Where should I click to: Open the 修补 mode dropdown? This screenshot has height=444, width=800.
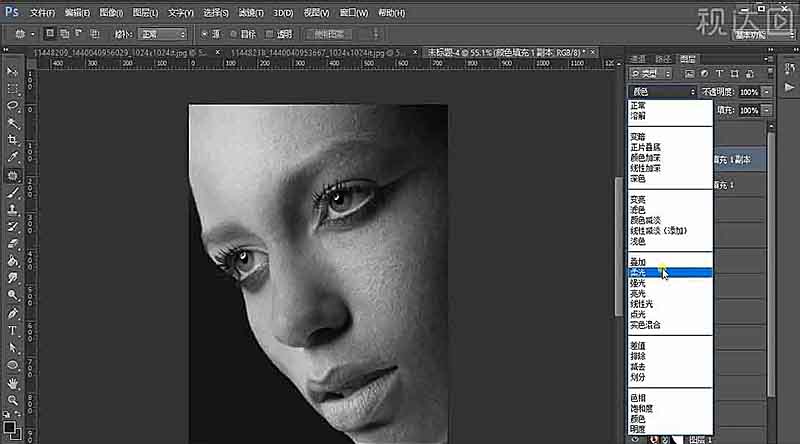pos(162,34)
